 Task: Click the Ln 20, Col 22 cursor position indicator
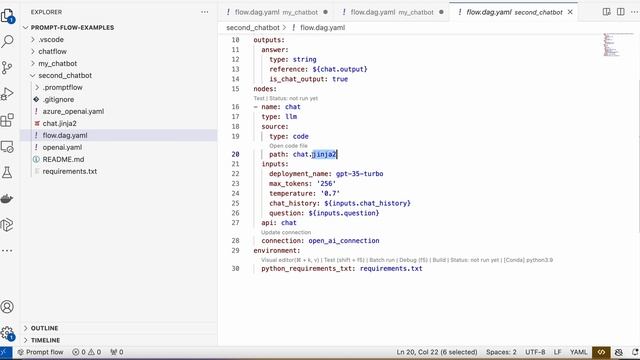coord(437,352)
